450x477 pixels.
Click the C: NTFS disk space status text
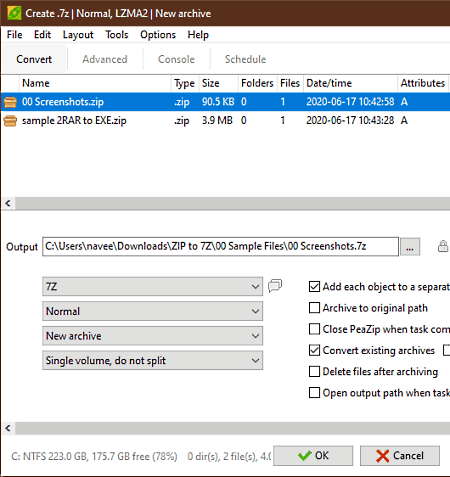(94, 456)
